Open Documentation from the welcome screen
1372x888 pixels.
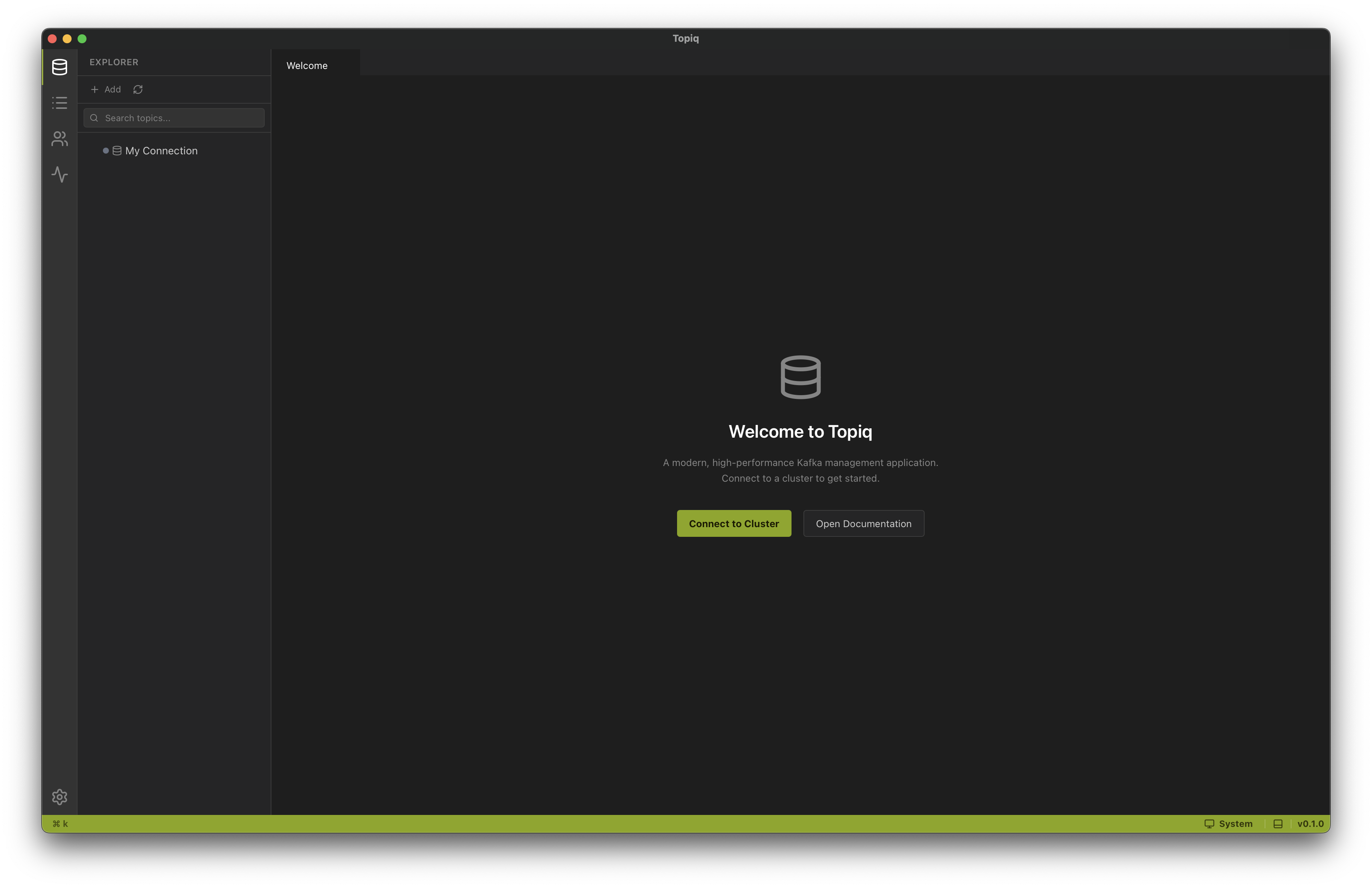(x=863, y=523)
